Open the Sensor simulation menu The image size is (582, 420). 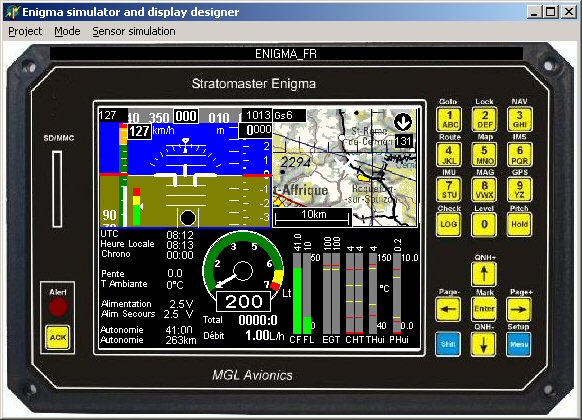134,32
